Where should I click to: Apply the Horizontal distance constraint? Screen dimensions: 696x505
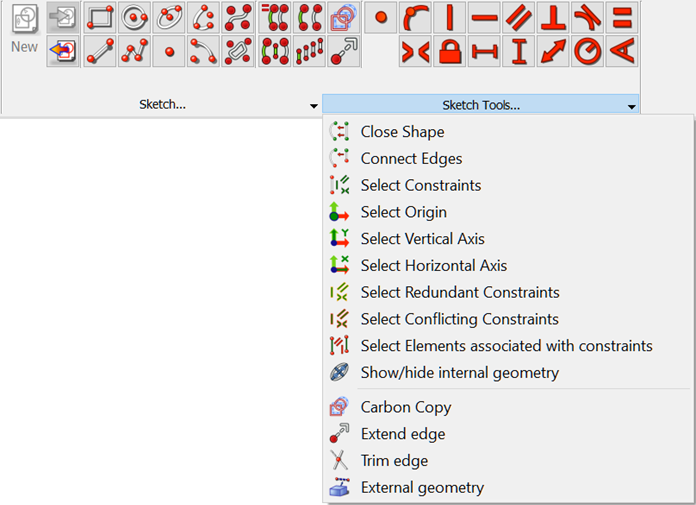(484, 51)
